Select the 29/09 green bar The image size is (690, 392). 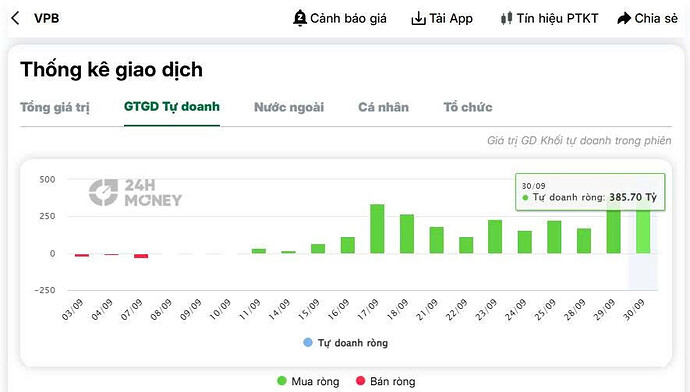[x=613, y=228]
